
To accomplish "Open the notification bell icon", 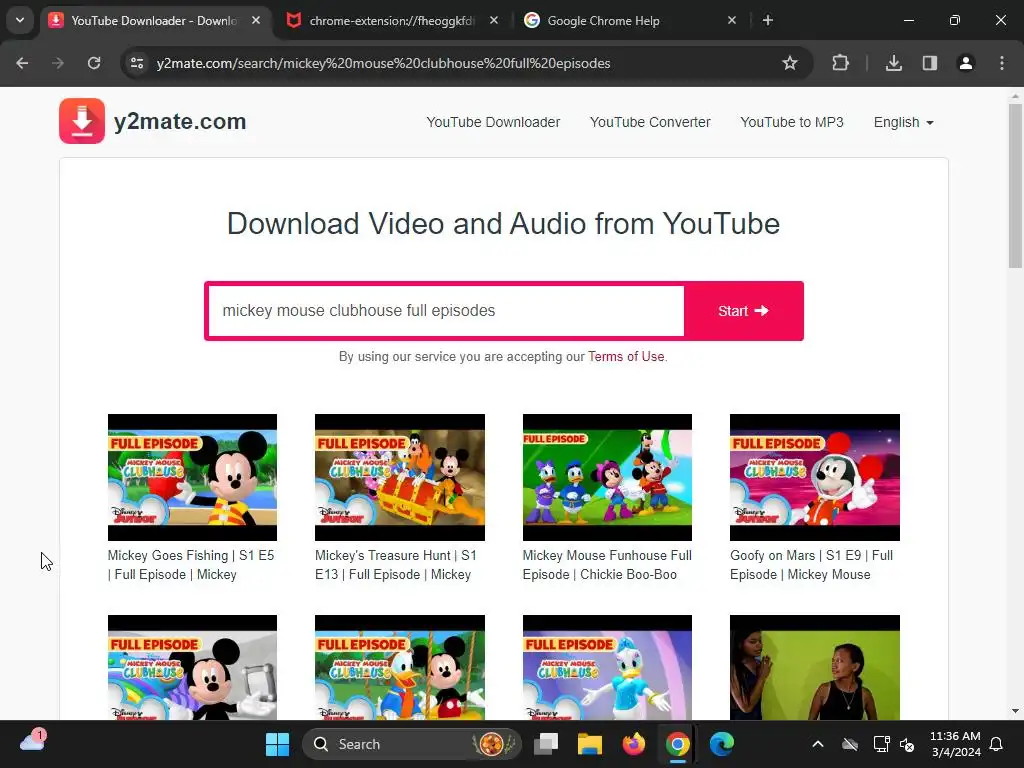I will 997,744.
